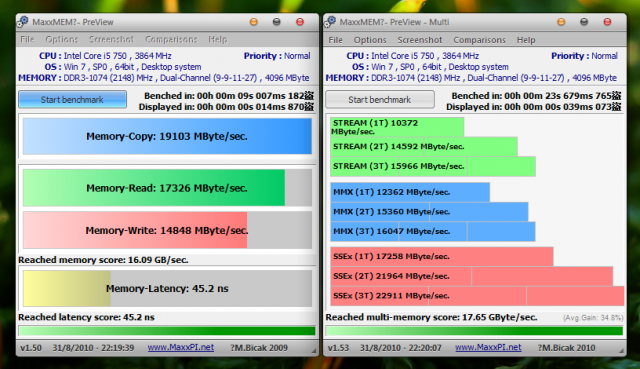Viewport: 640px width, 369px height.
Task: Click 'Reached multi-memory score: 17.65 GByte/sec.' text
Action: (x=431, y=317)
